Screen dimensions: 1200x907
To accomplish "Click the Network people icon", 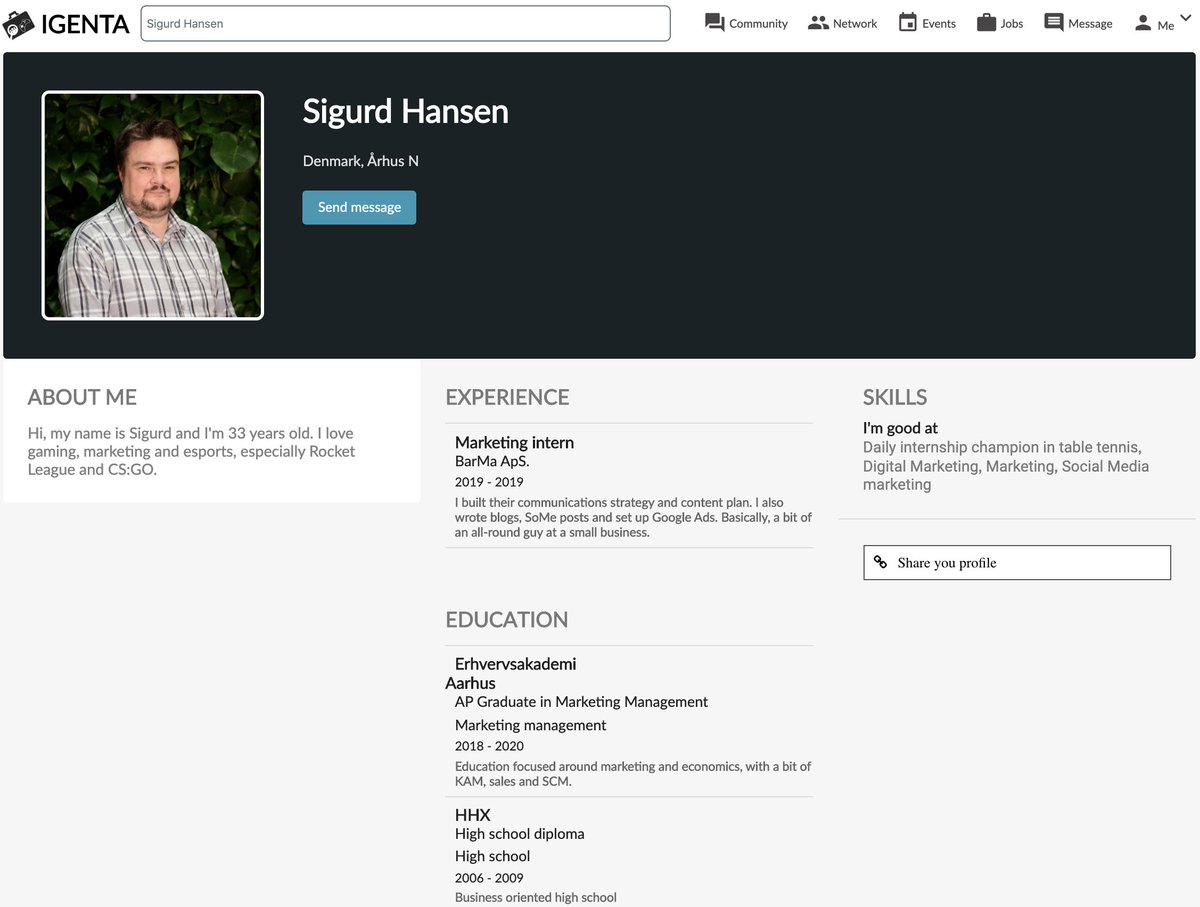I will click(x=819, y=23).
